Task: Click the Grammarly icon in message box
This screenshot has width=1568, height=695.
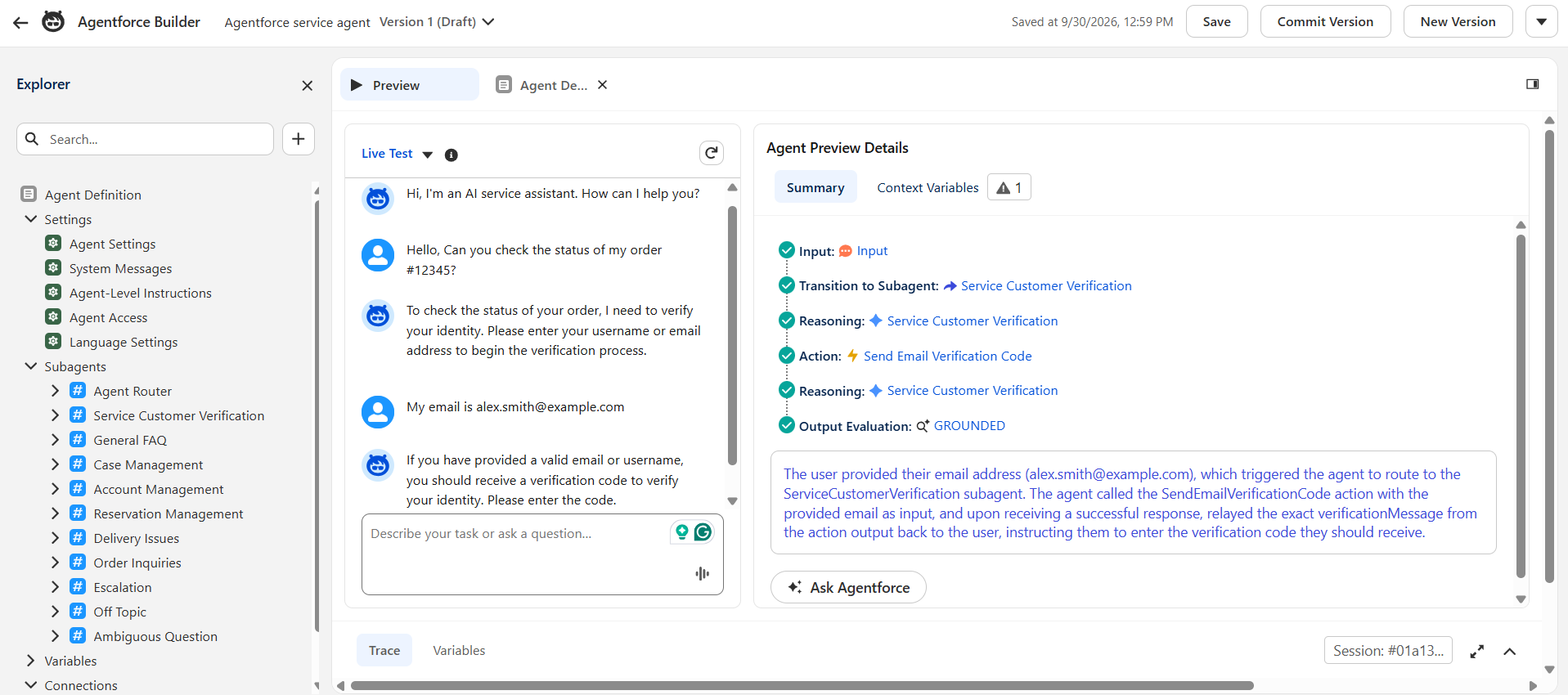Action: tap(703, 532)
